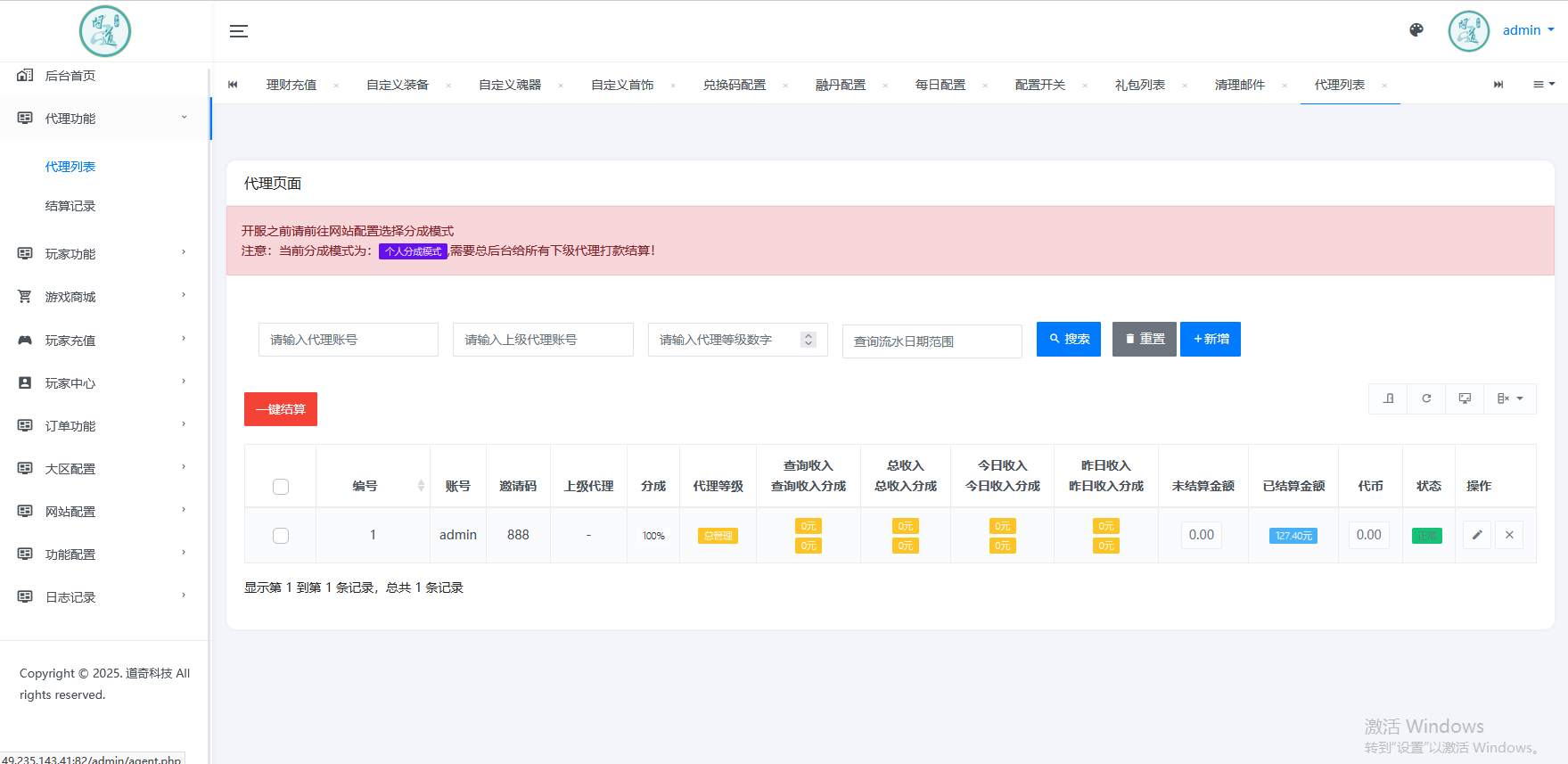Open the theme palette icon
Screen dimensions: 1568x764
coord(1416,30)
